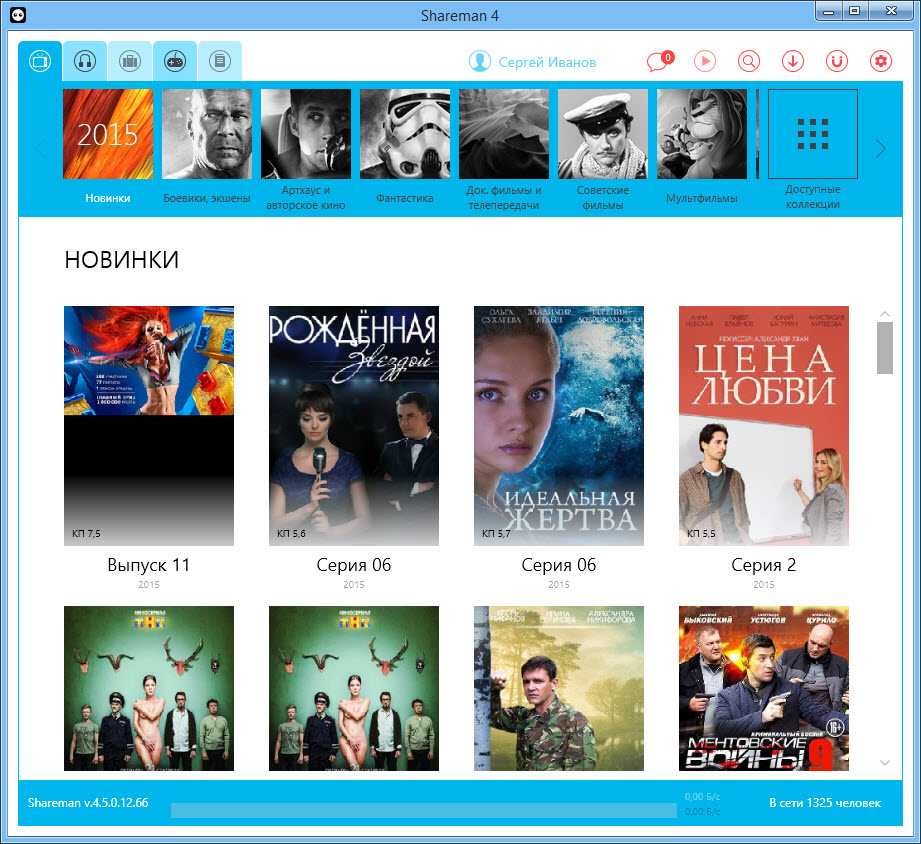Open the Выпуск 11 poster
Viewport: 921px width, 844px height.
coord(149,426)
